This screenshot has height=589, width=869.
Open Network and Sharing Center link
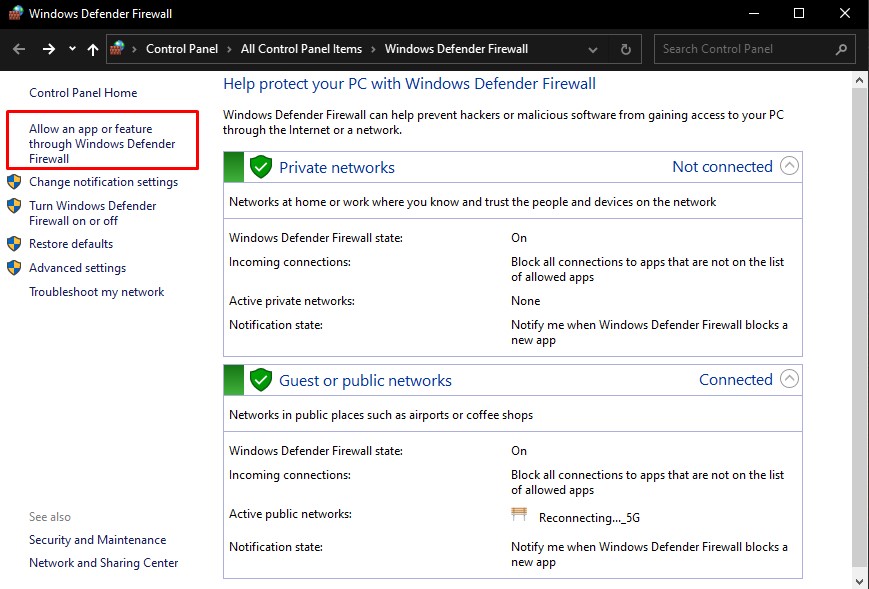(x=104, y=563)
